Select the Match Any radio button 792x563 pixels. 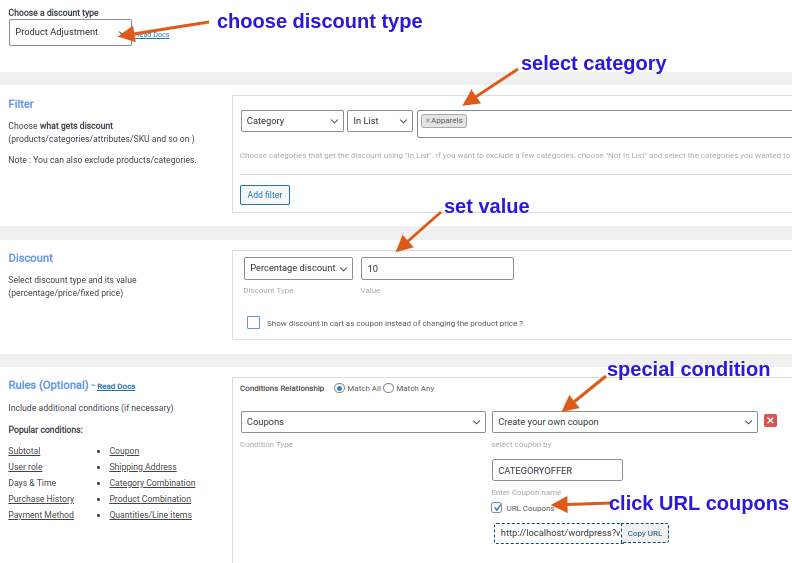[x=389, y=388]
